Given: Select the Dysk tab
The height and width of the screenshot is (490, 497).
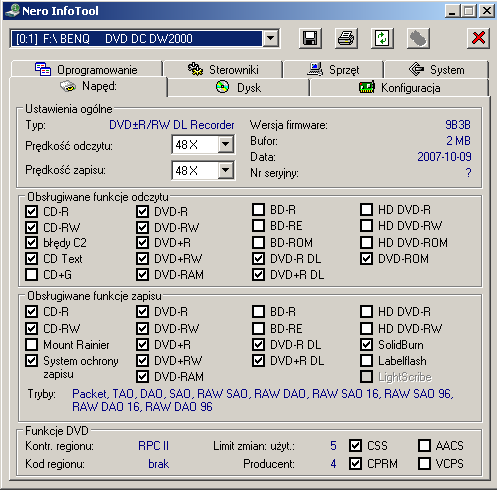Looking at the screenshot, I should pos(238,88).
